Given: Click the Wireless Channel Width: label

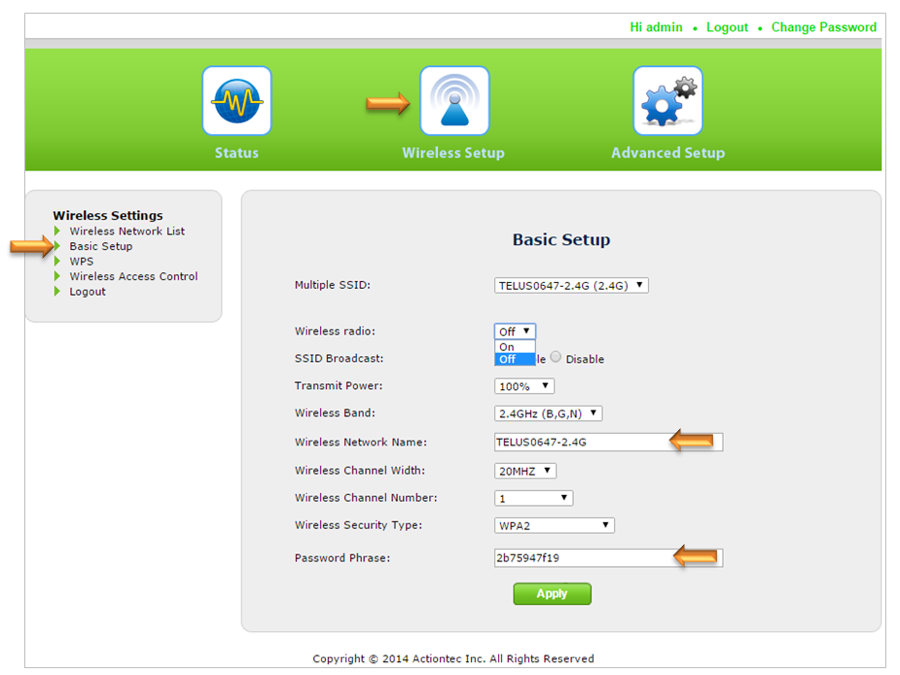Looking at the screenshot, I should tap(360, 470).
